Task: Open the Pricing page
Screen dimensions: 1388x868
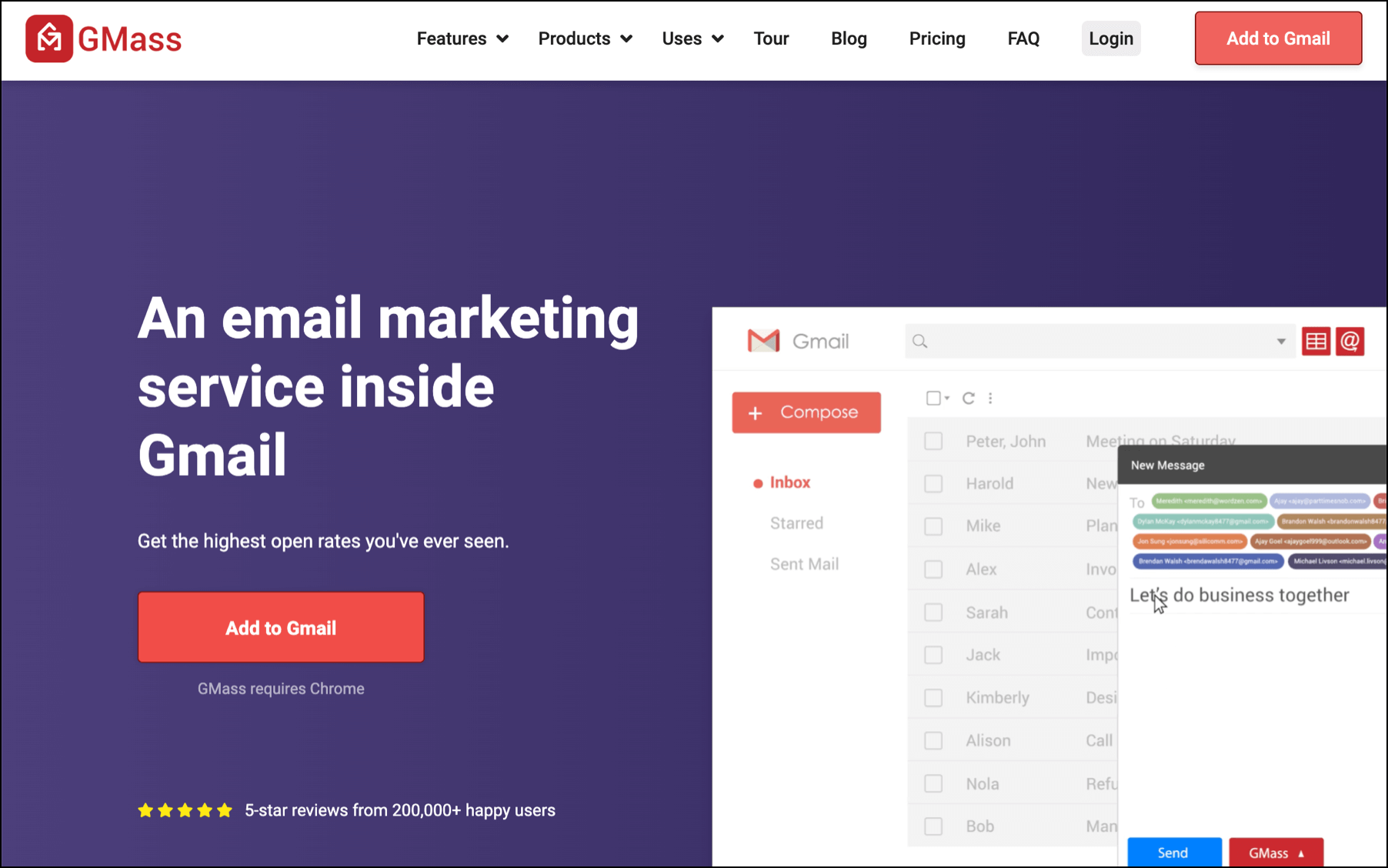Action: [937, 38]
